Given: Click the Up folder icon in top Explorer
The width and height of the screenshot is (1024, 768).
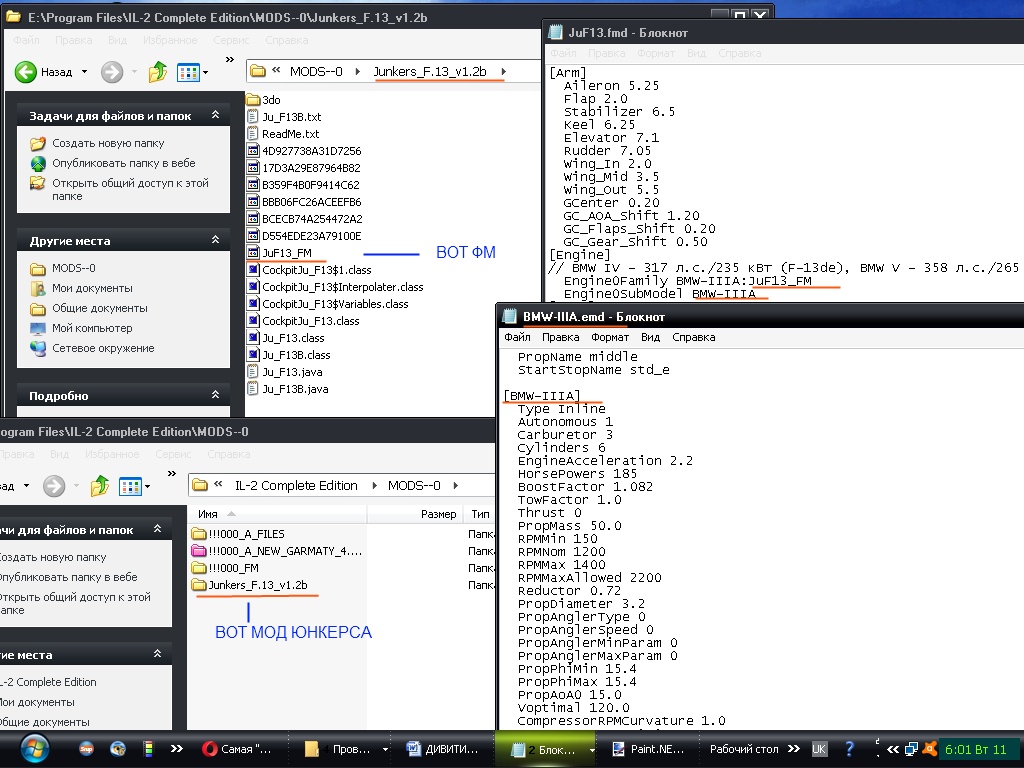Looking at the screenshot, I should pos(158,72).
